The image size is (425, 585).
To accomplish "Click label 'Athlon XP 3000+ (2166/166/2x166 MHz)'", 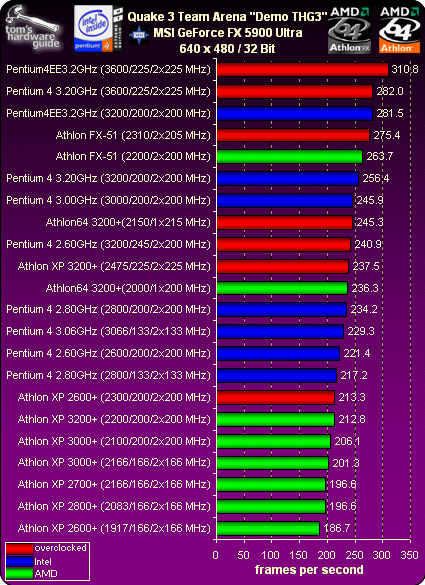I will [114, 463].
